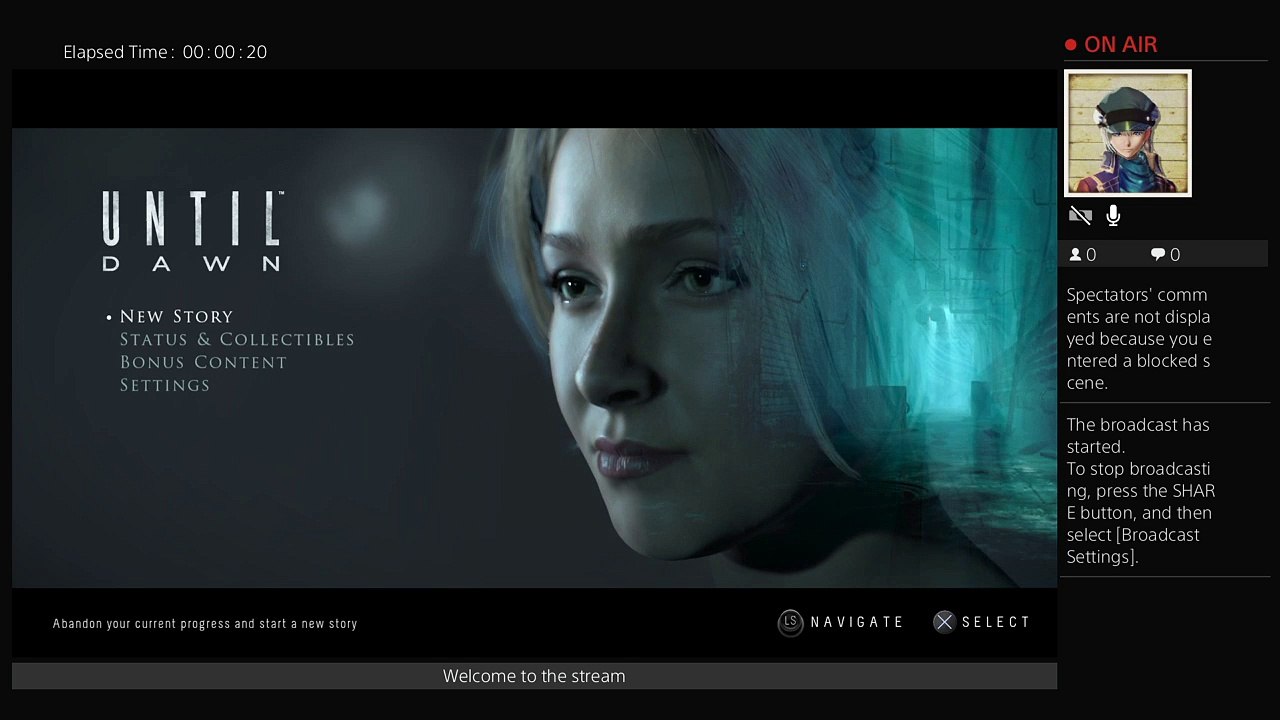Select the New Story menu option
This screenshot has width=1280, height=720.
tap(176, 317)
